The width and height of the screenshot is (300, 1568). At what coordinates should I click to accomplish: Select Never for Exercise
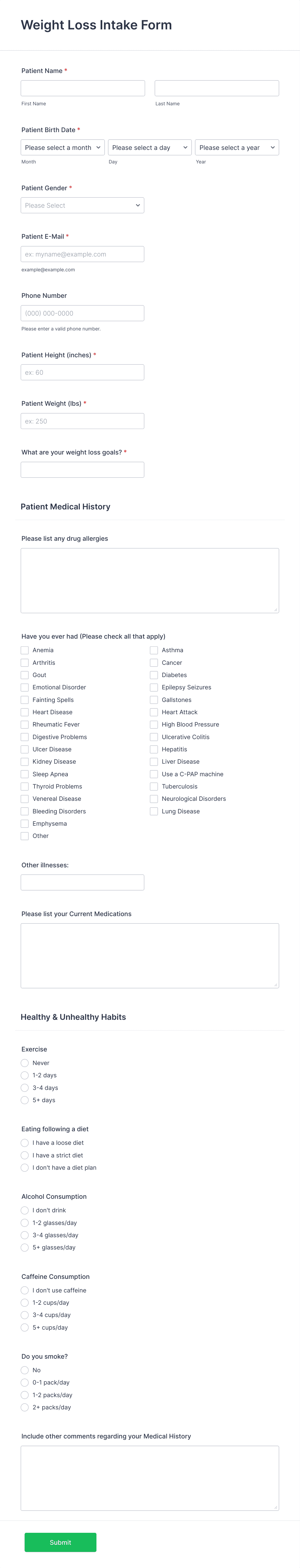pyautogui.click(x=25, y=1063)
